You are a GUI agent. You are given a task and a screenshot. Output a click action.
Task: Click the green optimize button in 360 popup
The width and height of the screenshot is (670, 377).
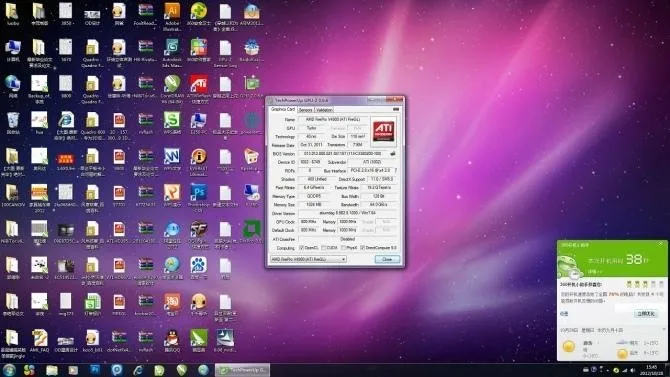click(646, 314)
